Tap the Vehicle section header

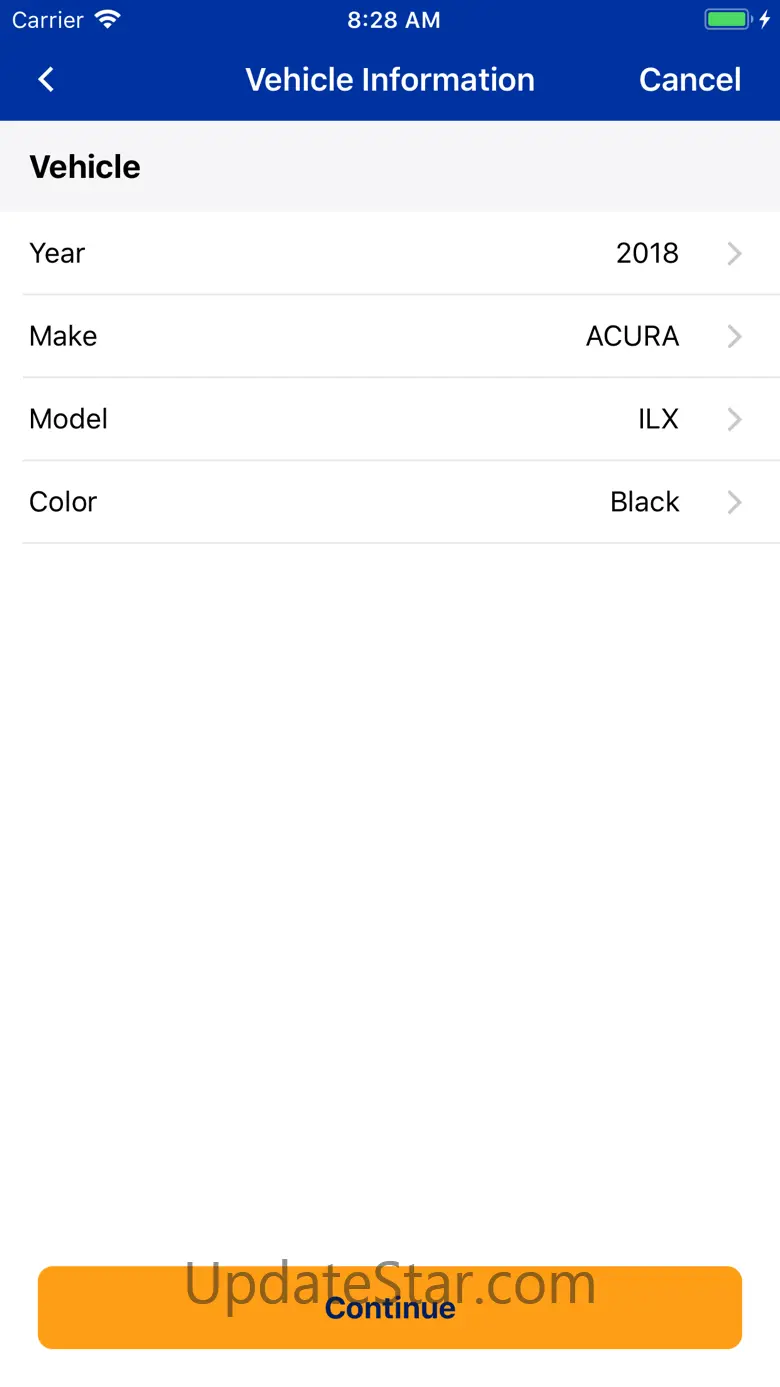coord(85,167)
